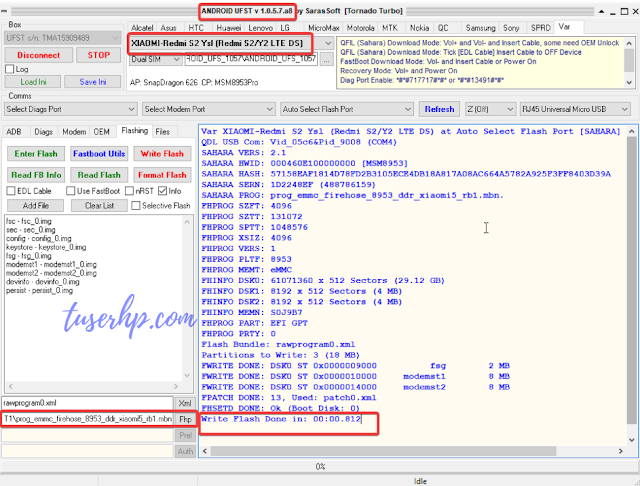Open Select Diags Port dropdown

pyautogui.click(x=70, y=109)
